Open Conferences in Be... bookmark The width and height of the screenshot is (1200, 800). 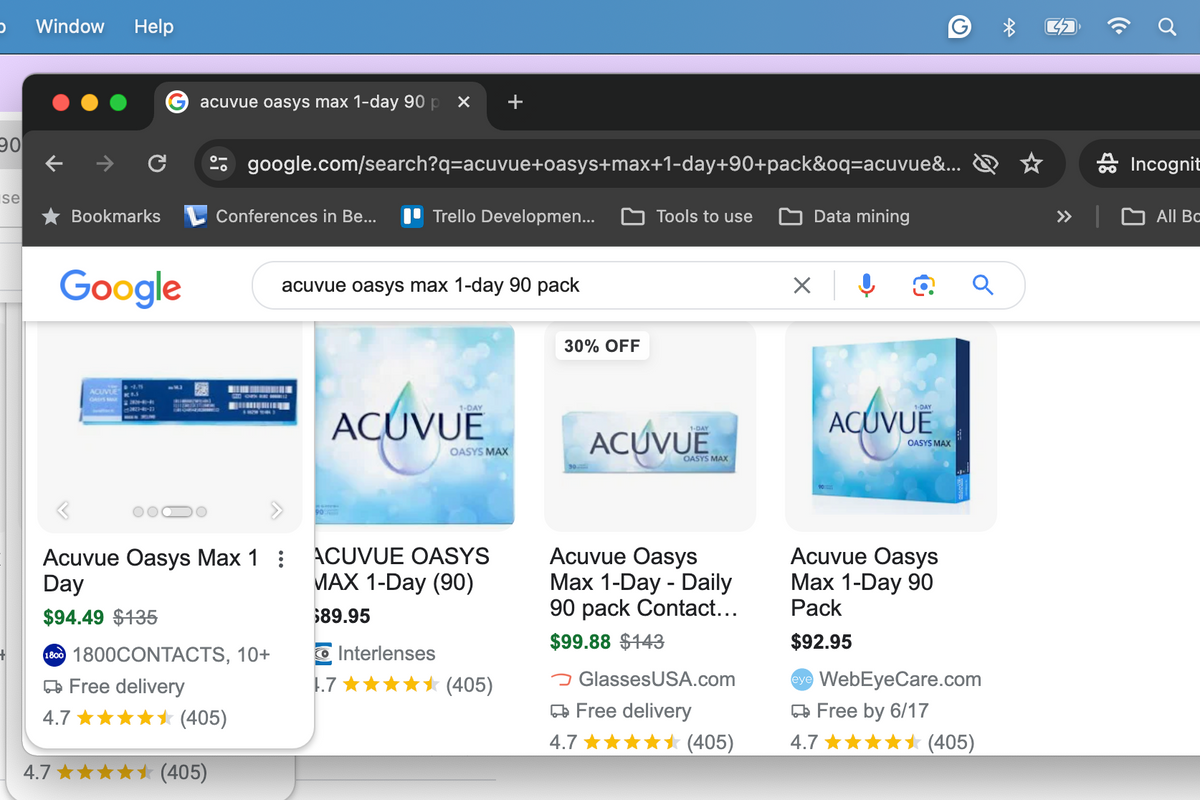coord(280,216)
